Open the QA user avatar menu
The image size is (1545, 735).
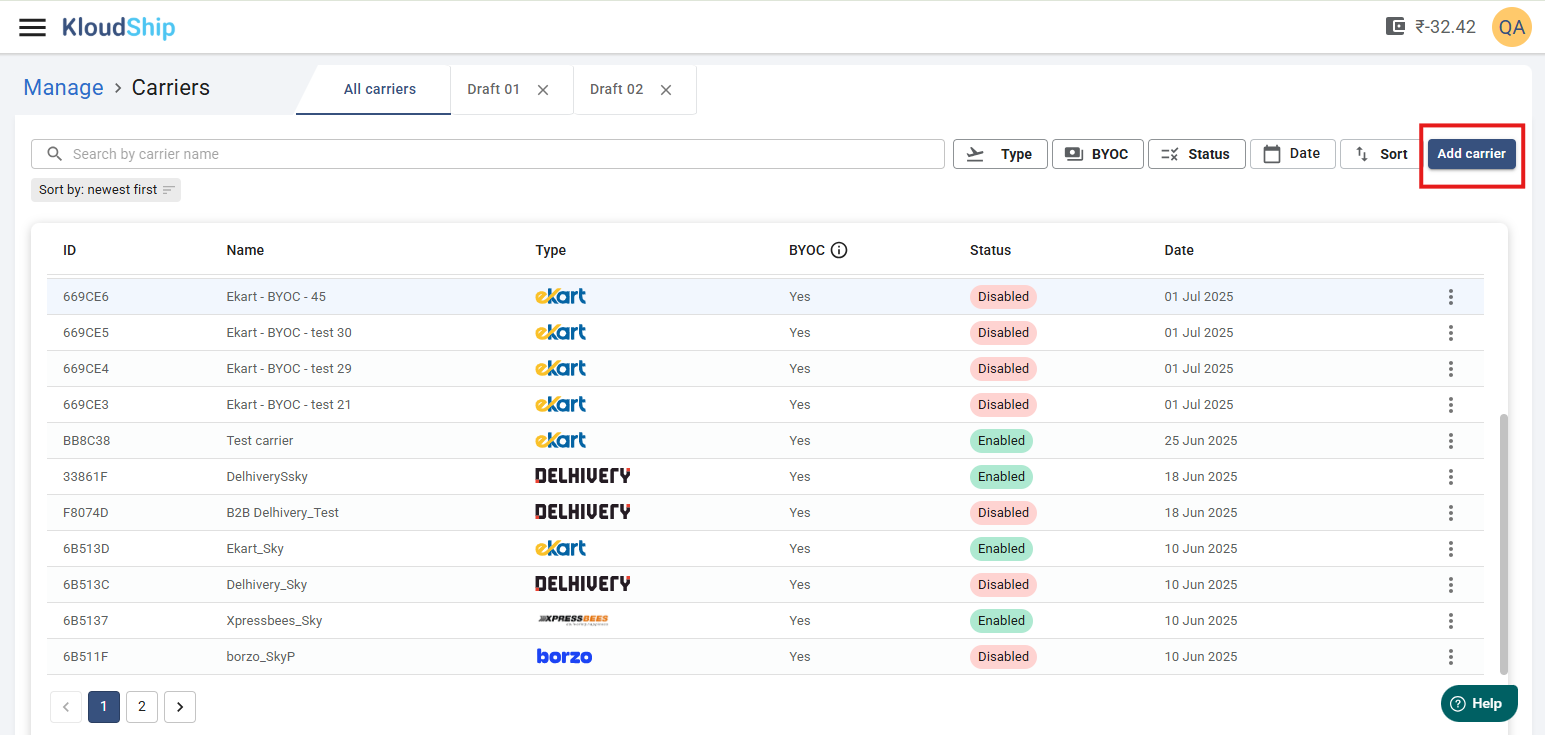click(1511, 27)
